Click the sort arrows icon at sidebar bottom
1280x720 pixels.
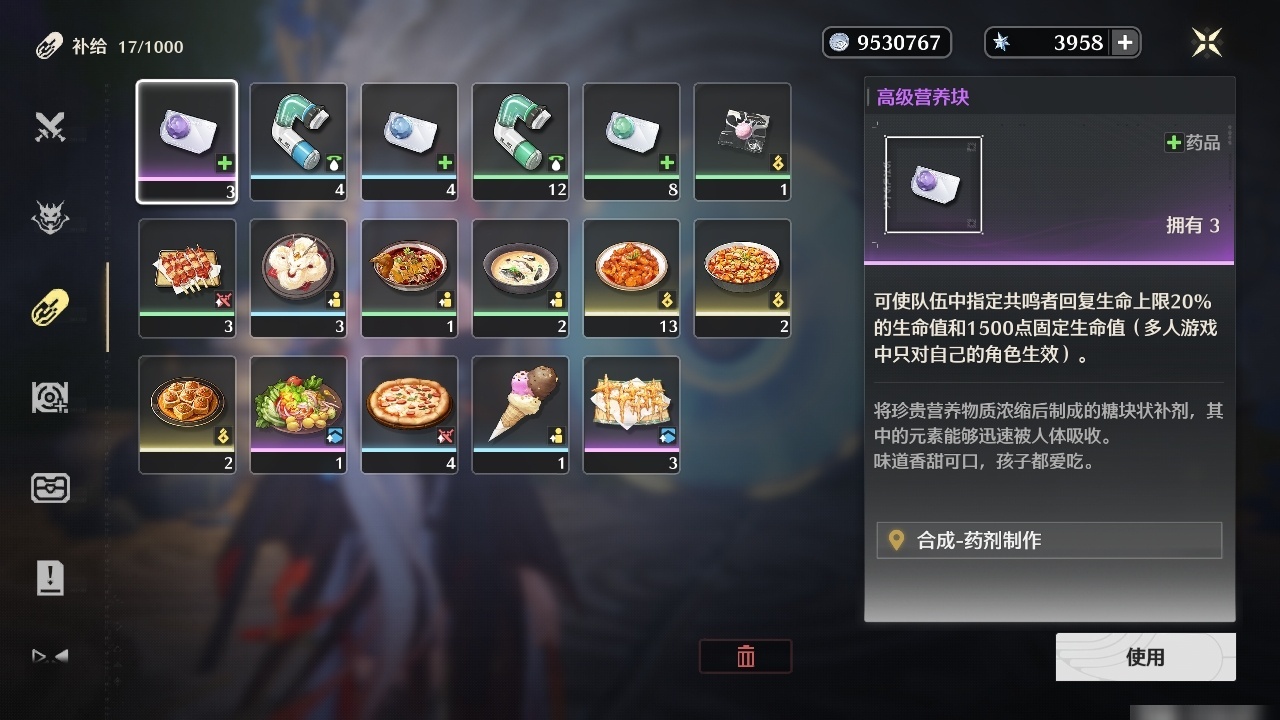click(50, 657)
